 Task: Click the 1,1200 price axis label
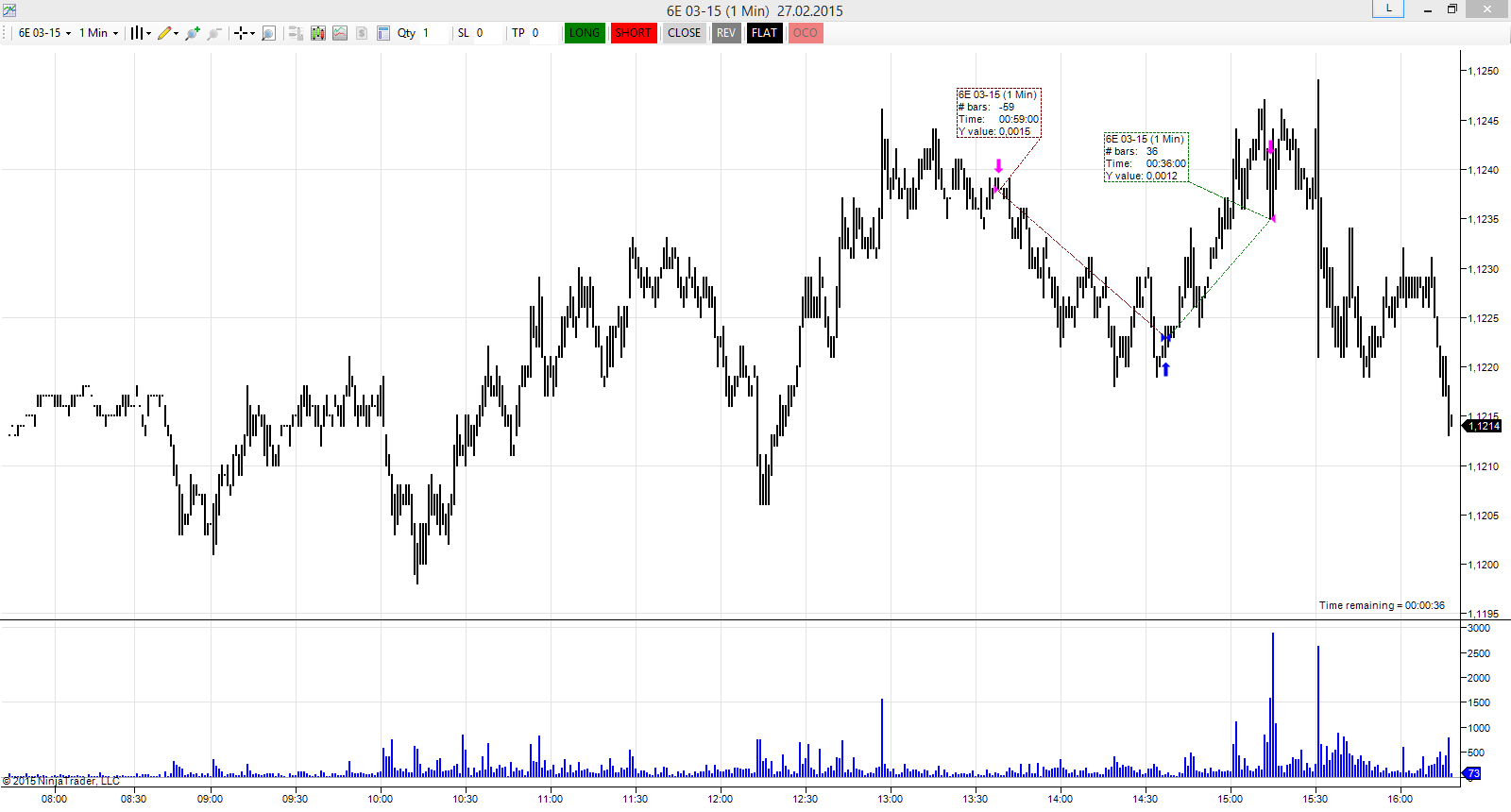[x=1483, y=565]
